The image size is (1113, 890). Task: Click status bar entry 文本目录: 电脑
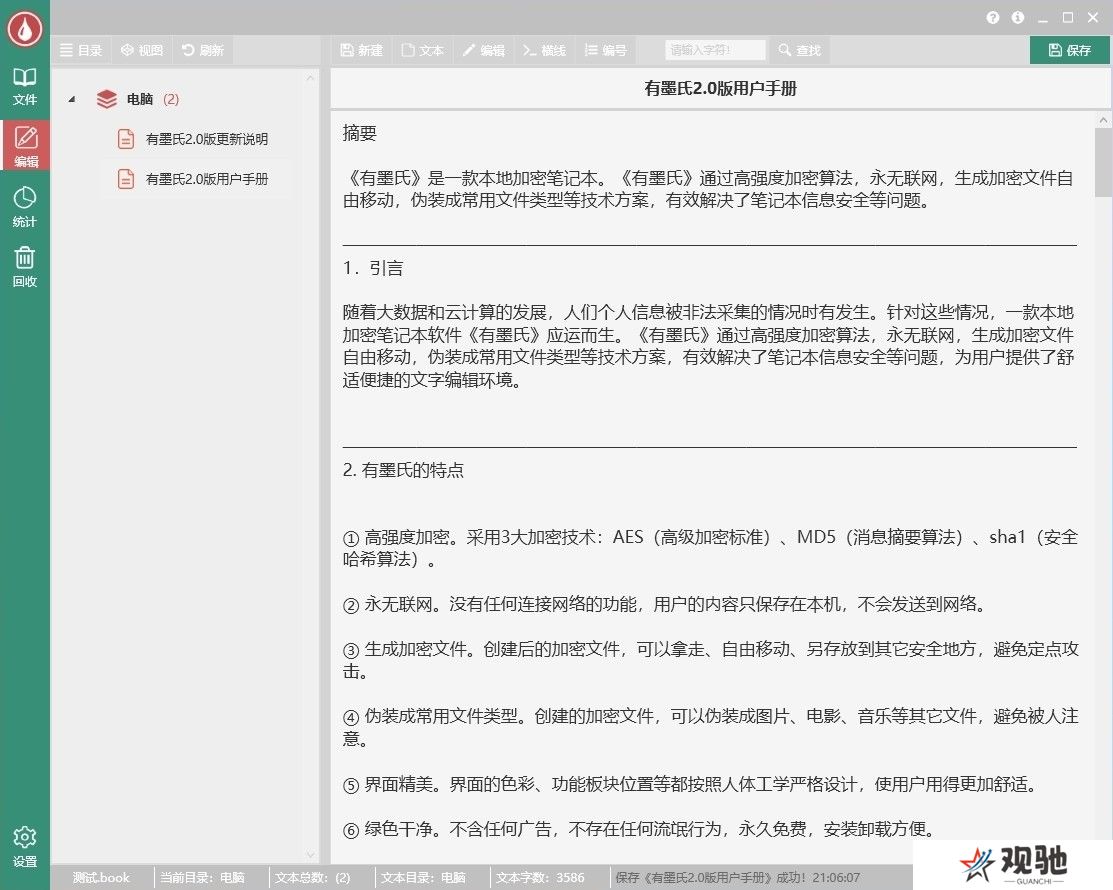point(423,878)
